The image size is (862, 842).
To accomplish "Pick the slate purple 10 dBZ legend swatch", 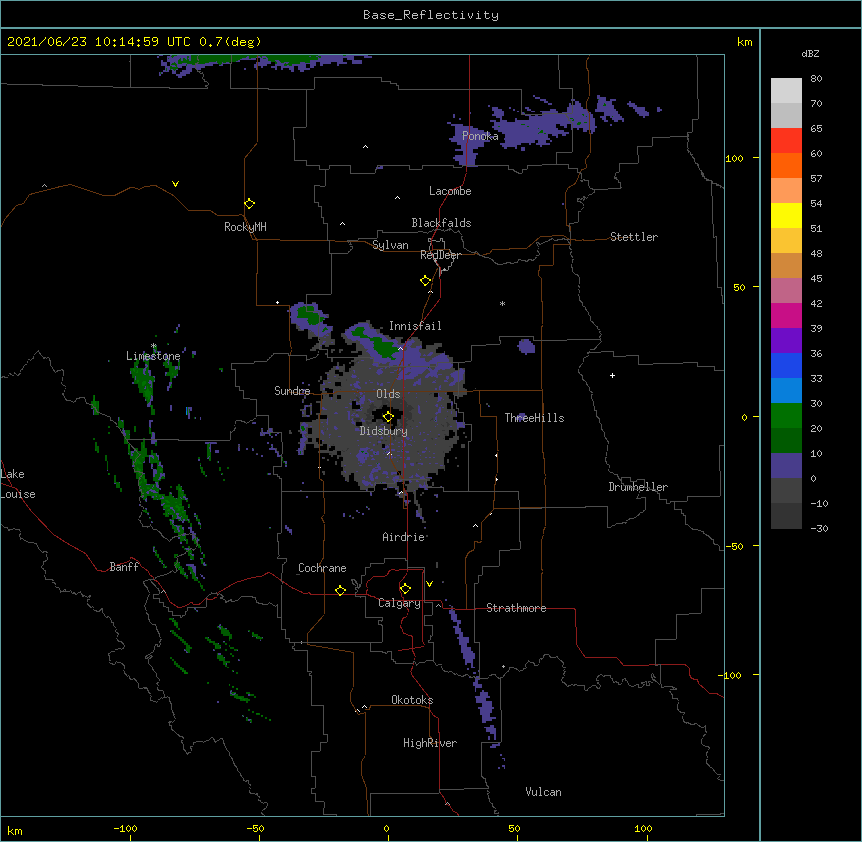I will click(x=786, y=466).
